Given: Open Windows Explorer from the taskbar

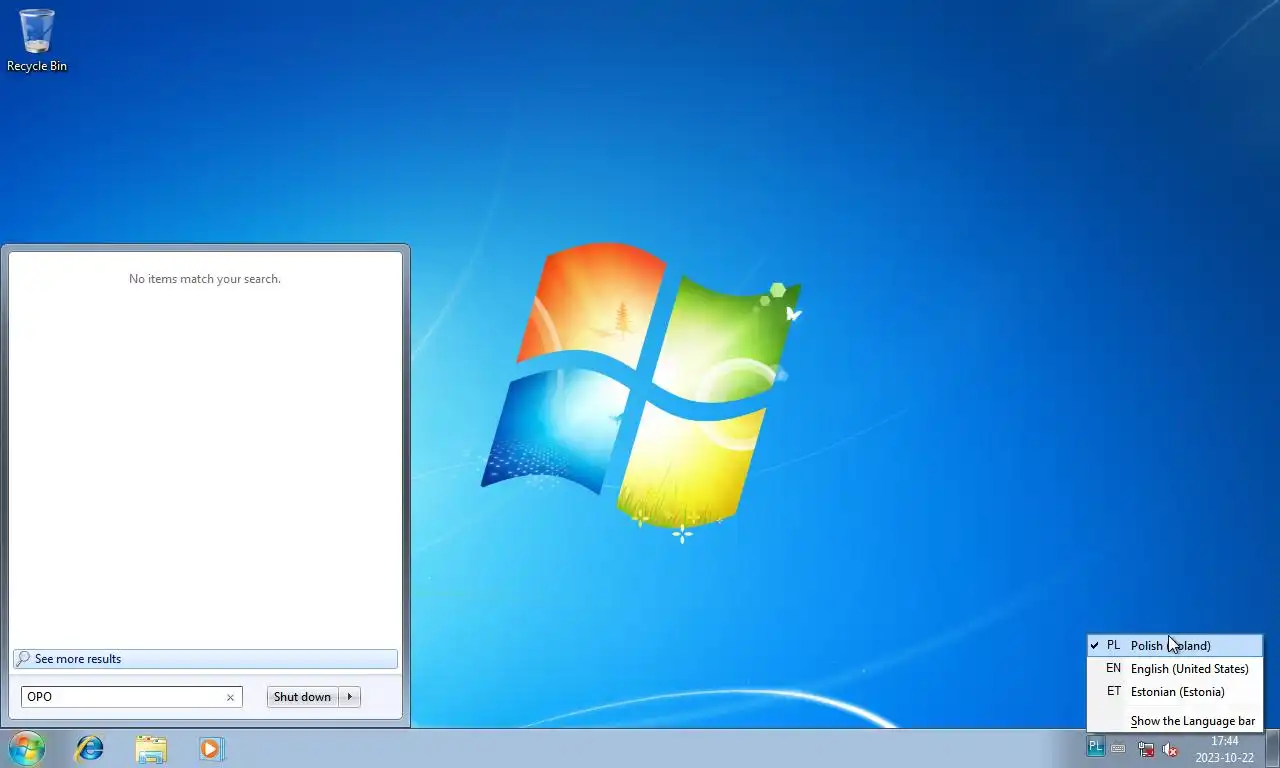Looking at the screenshot, I should 151,748.
